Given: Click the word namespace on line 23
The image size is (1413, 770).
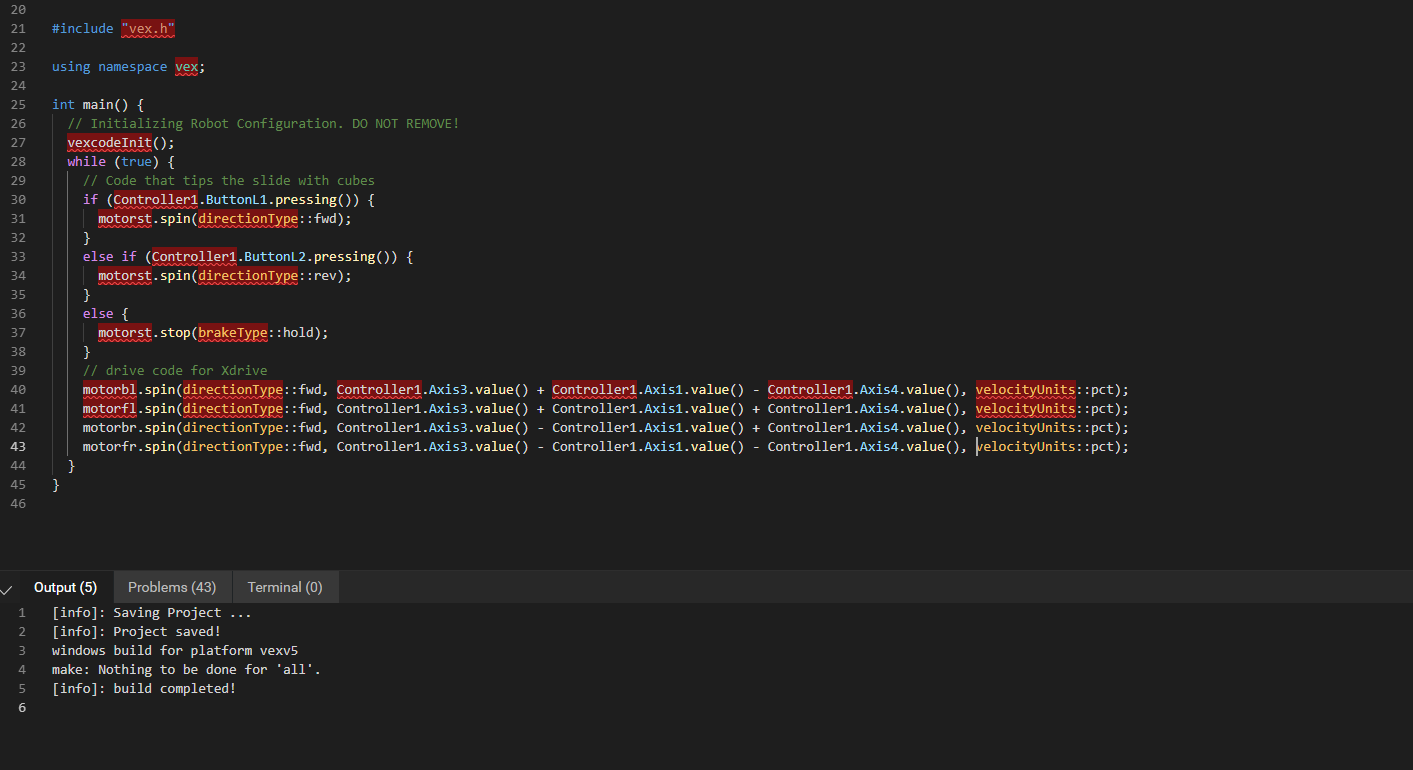Looking at the screenshot, I should click(132, 67).
